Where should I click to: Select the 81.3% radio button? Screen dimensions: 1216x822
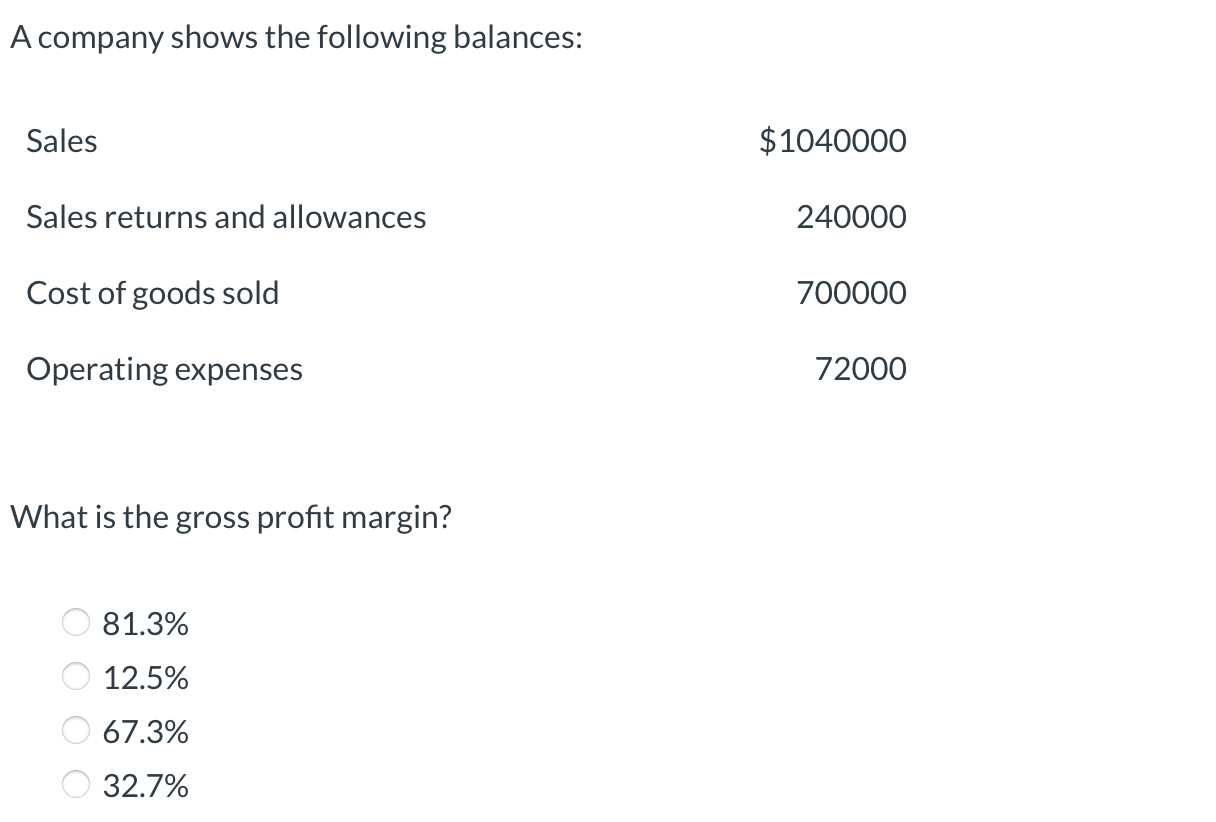[75, 622]
